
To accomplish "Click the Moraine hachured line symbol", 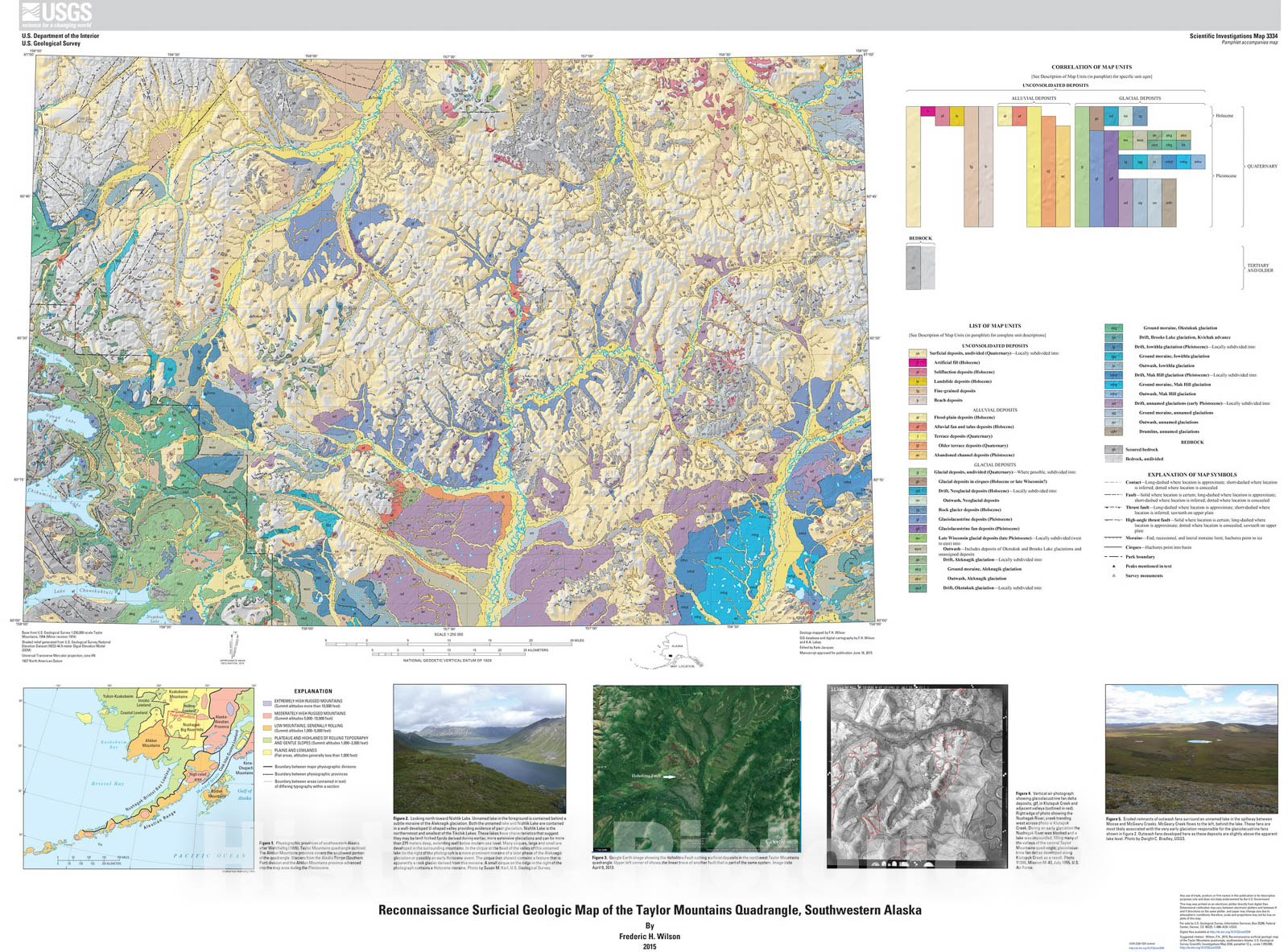I will pos(1113,538).
